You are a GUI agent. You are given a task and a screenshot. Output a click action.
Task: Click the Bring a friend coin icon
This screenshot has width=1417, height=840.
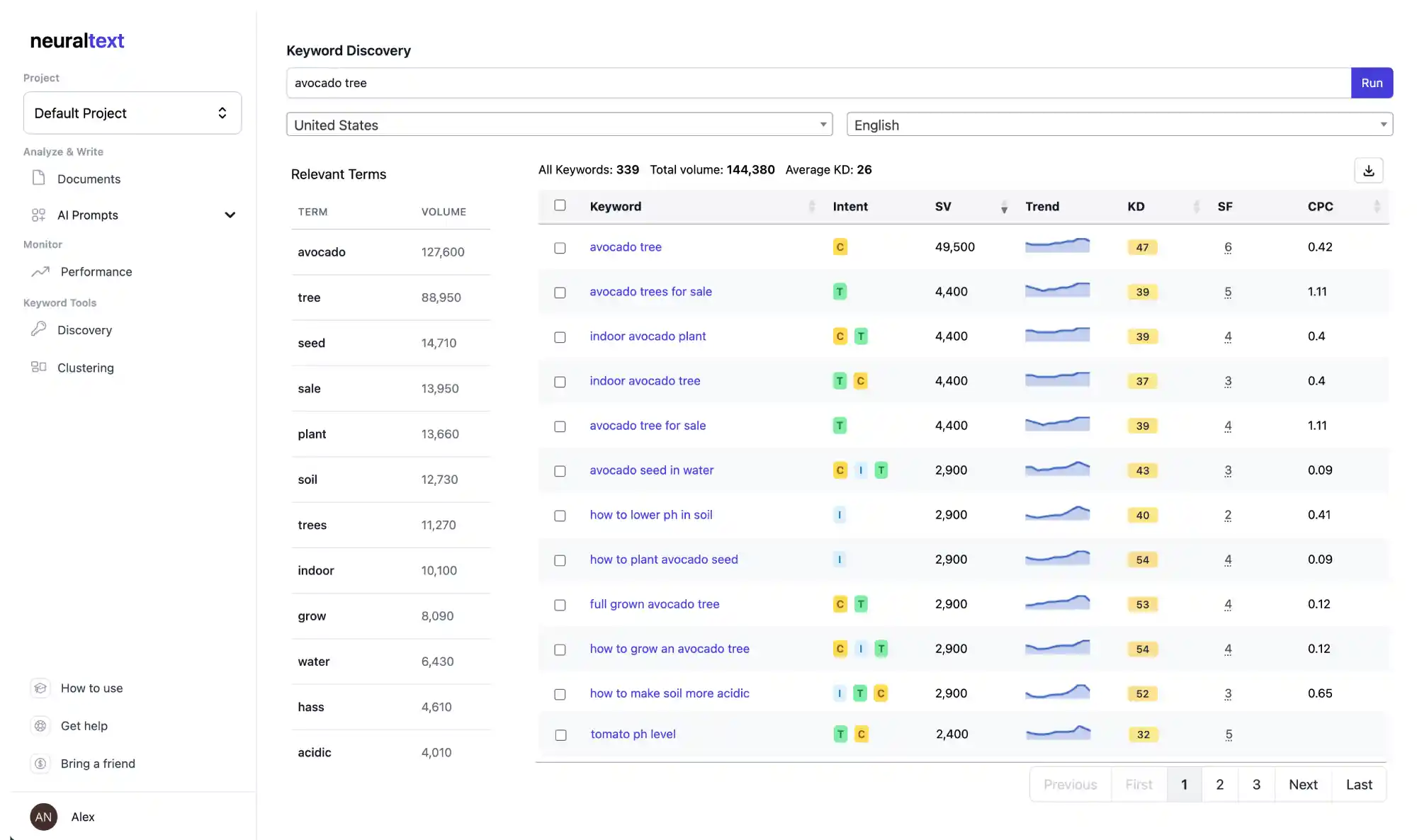[x=40, y=763]
